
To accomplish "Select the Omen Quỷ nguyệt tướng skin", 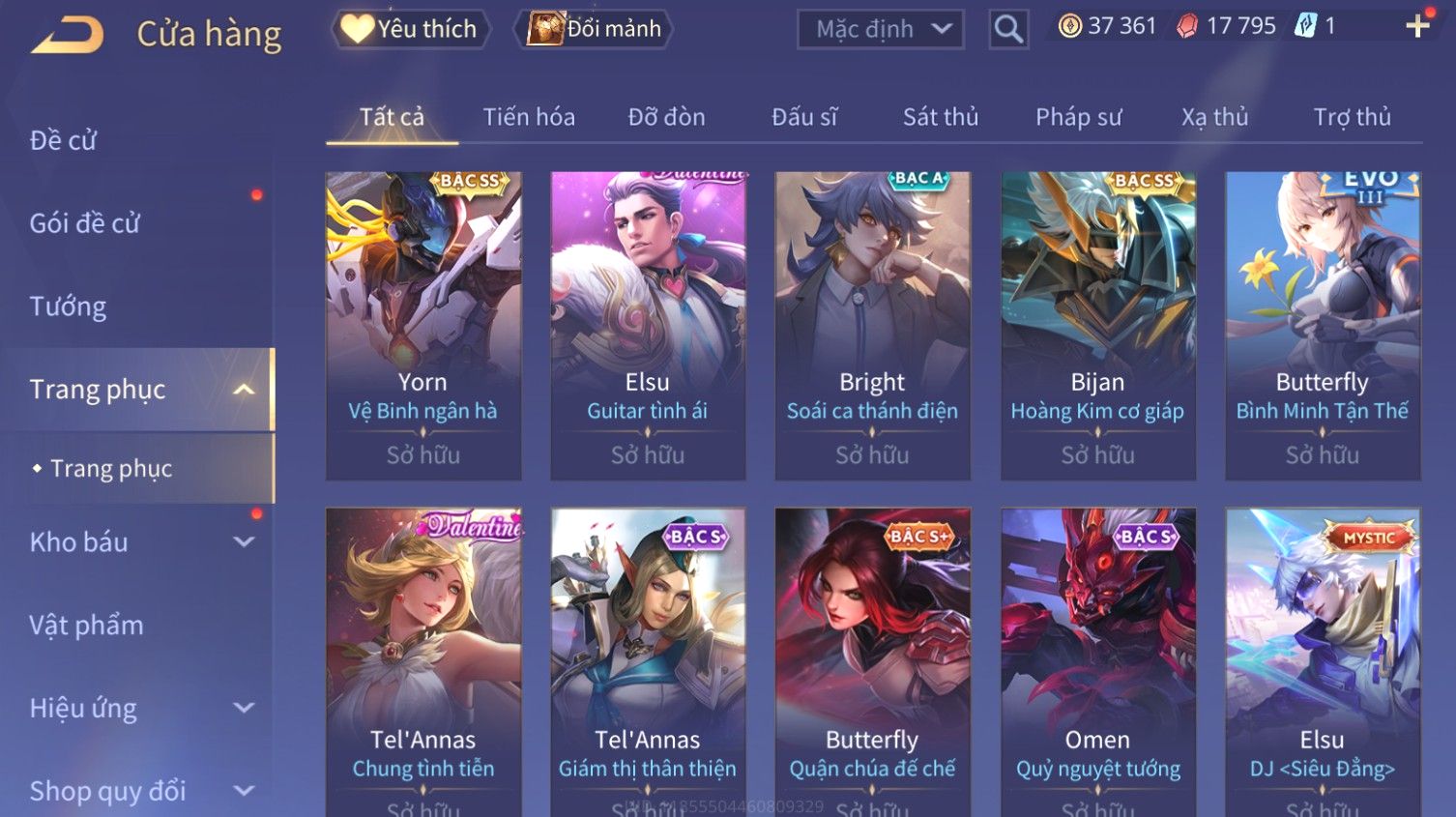I will click(x=1098, y=662).
